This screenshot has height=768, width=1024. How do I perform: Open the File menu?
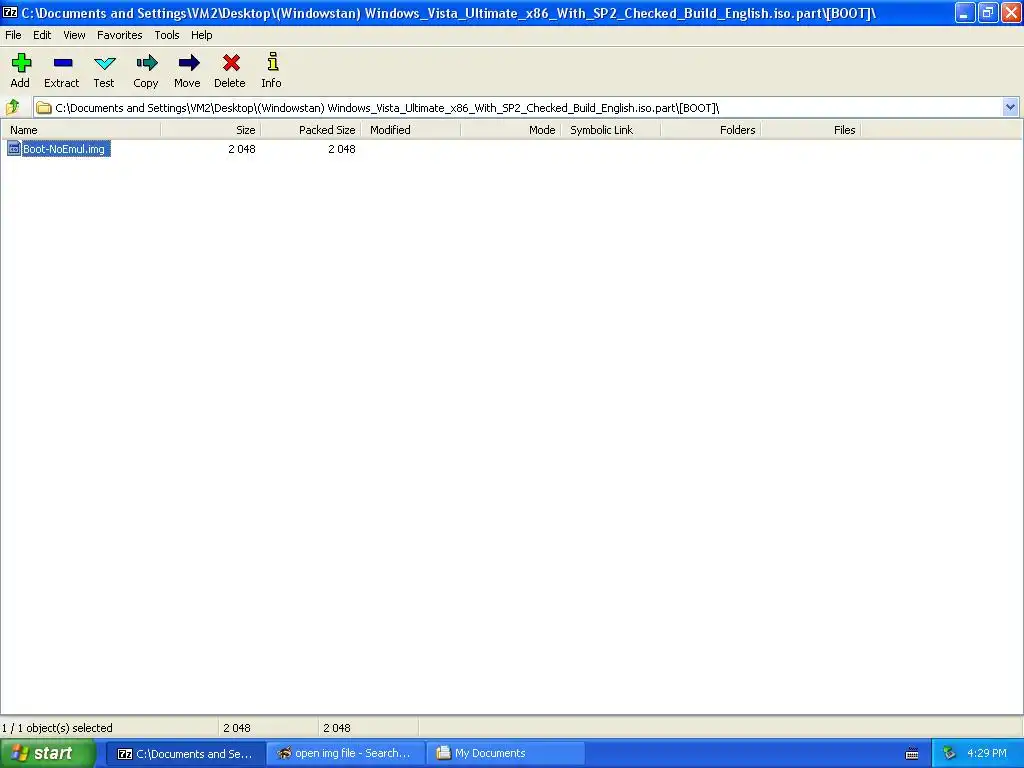click(13, 35)
